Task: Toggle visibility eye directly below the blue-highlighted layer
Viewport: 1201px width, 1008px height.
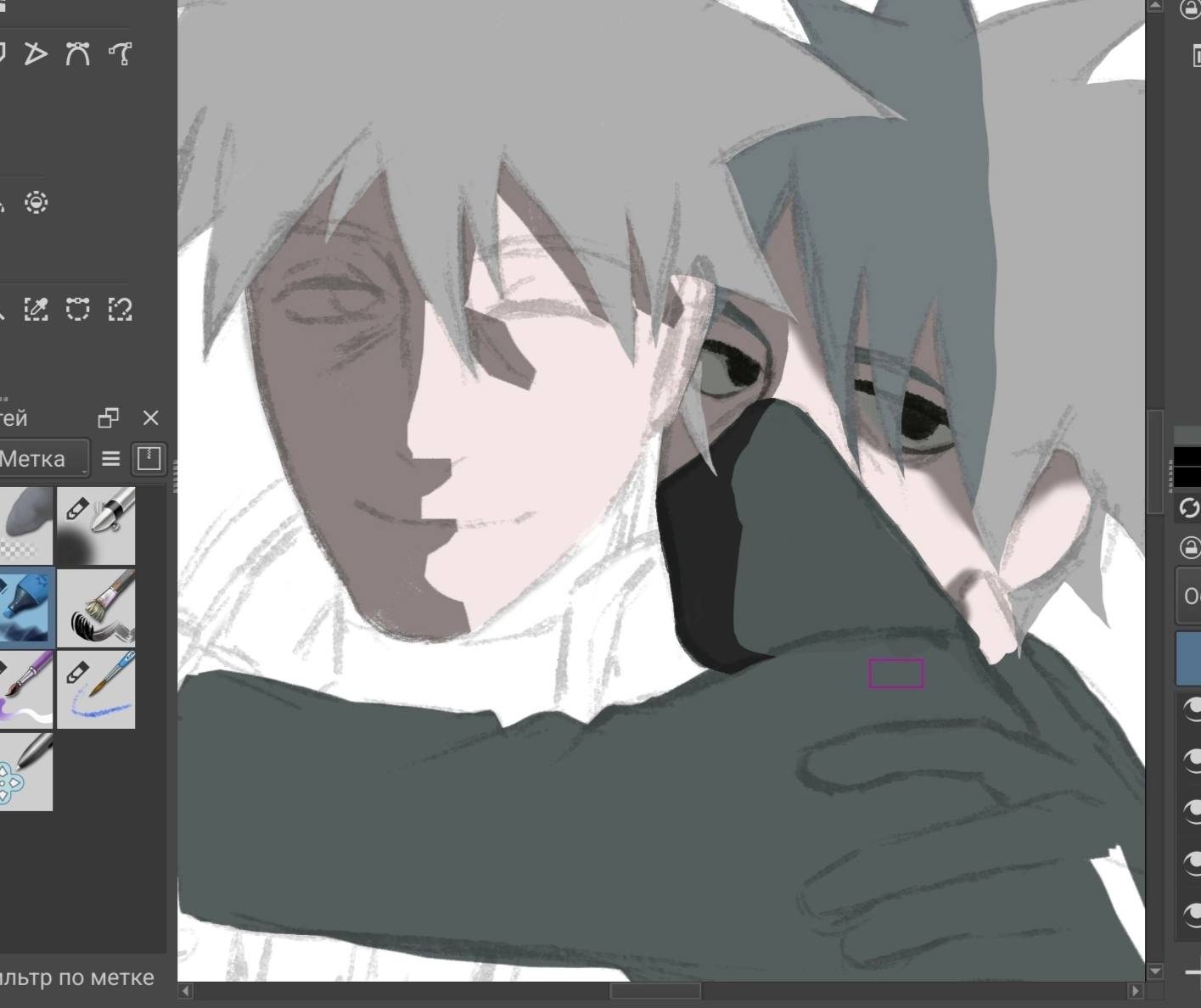Action: (1192, 708)
